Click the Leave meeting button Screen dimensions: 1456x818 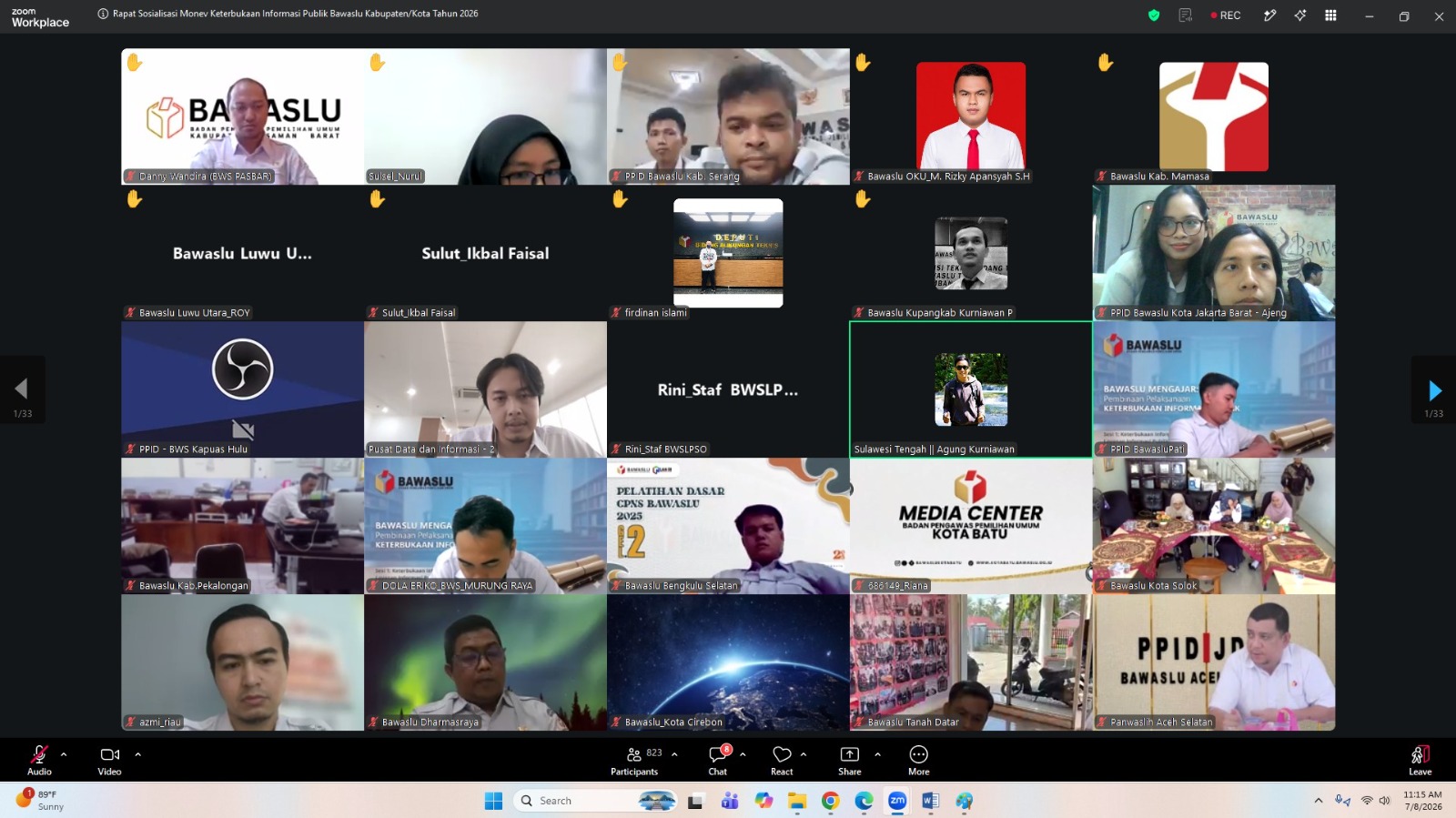click(x=1421, y=761)
